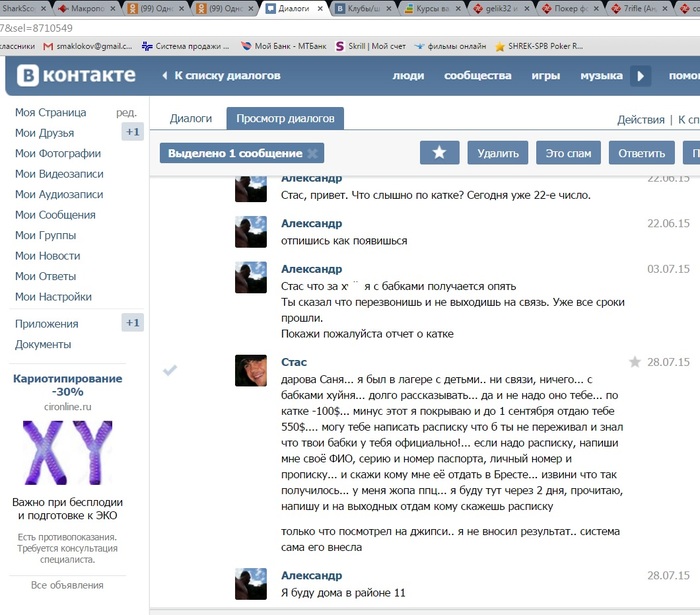
Task: Click the Удалить button
Action: [x=498, y=153]
